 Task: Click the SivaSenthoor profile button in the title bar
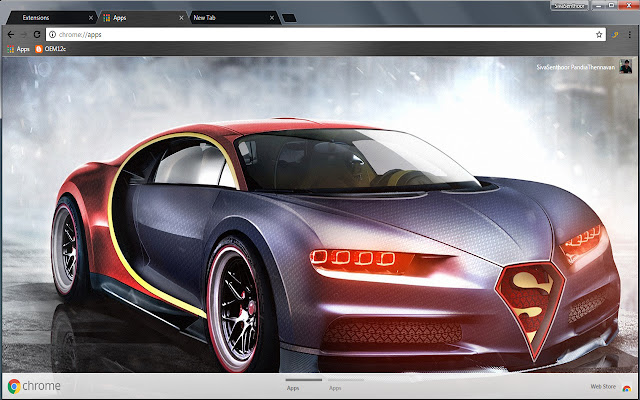point(569,6)
